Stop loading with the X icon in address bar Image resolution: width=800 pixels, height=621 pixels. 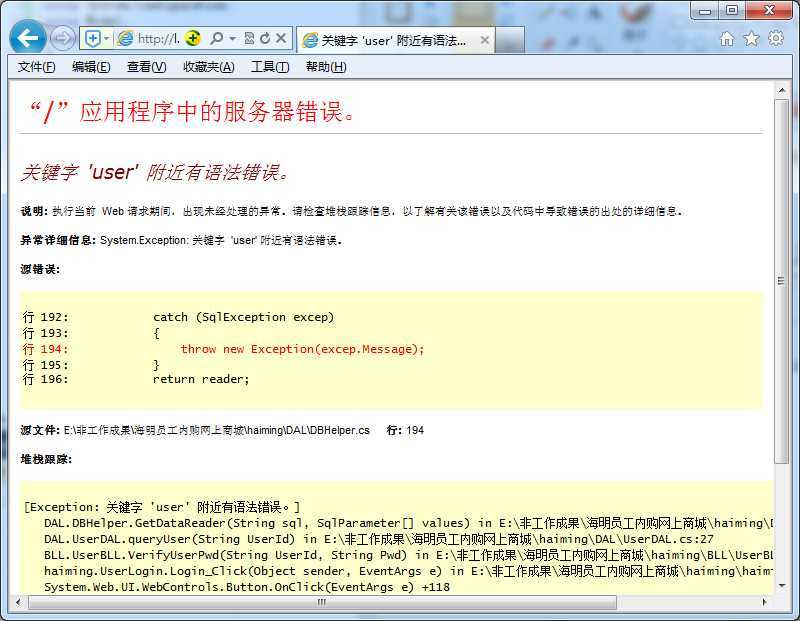click(x=281, y=38)
